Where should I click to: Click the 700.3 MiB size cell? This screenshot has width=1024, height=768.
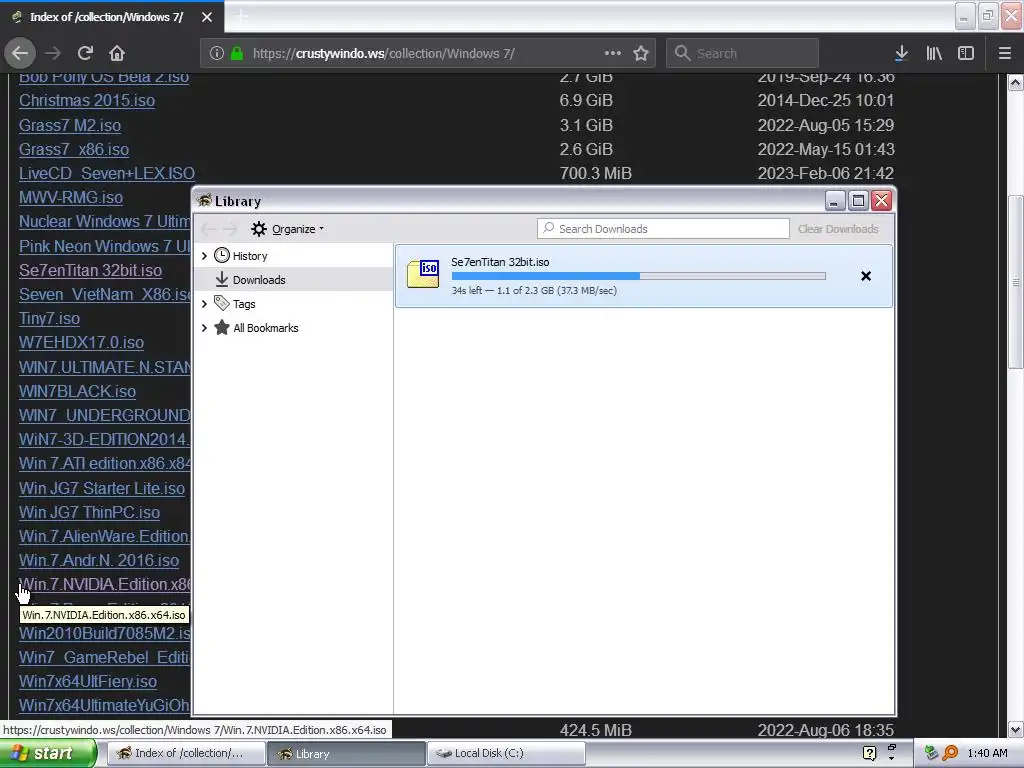point(596,173)
